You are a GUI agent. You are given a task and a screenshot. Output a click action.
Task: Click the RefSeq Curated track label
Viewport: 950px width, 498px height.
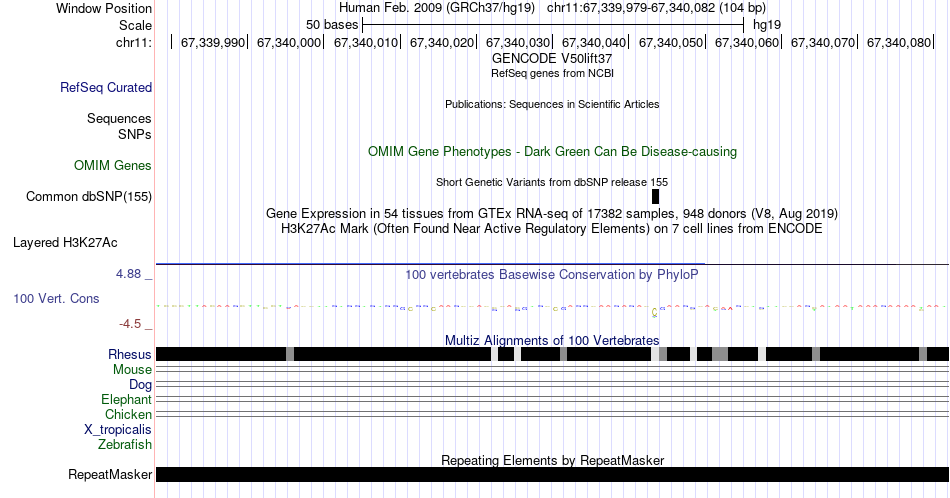click(x=106, y=87)
